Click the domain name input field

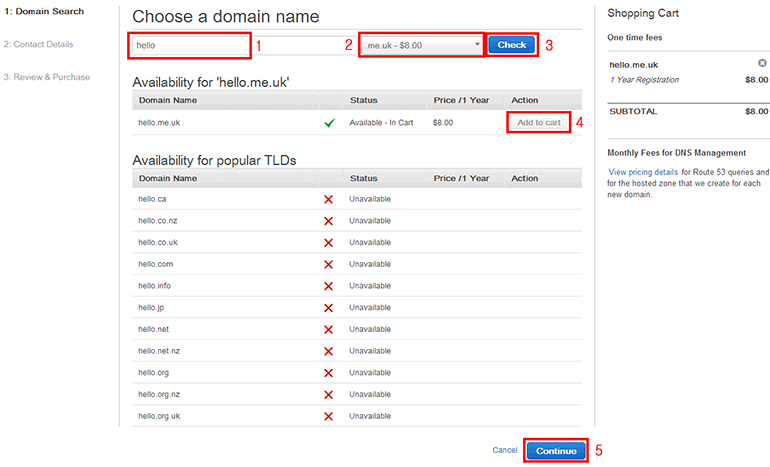pos(190,45)
